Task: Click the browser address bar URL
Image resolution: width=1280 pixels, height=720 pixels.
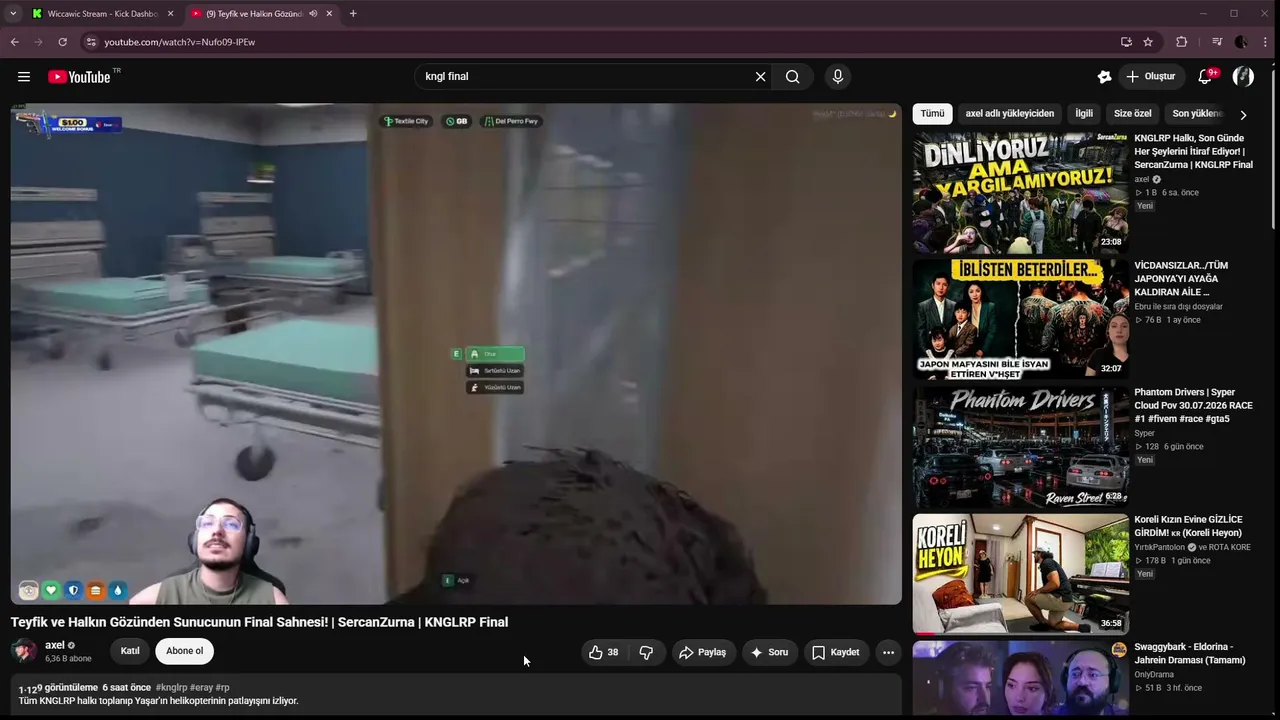Action: coord(180,42)
